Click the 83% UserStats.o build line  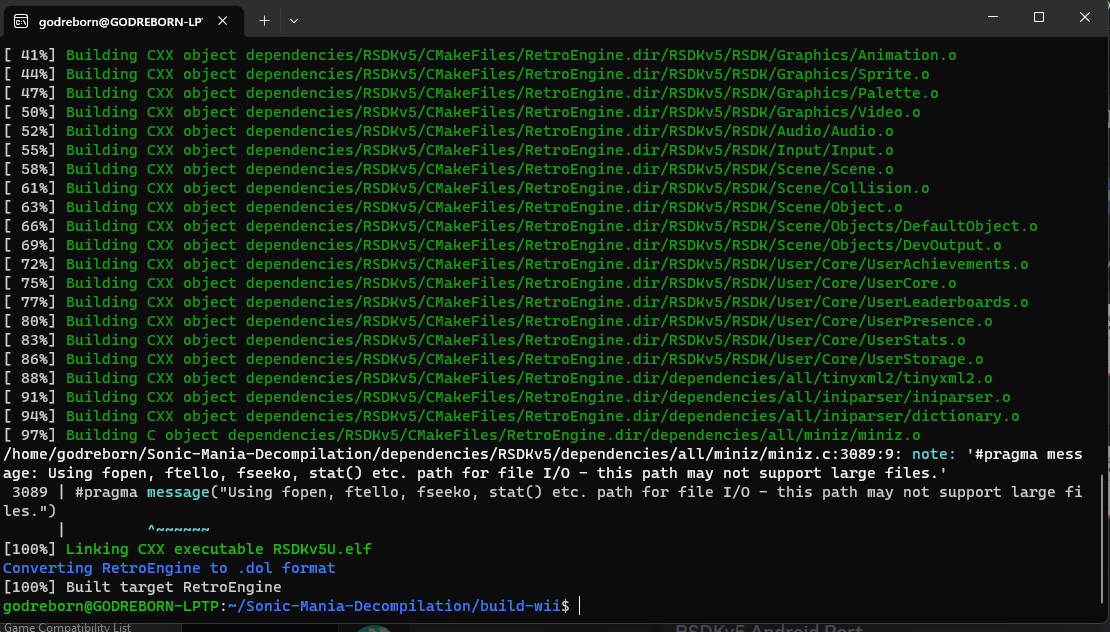(484, 340)
